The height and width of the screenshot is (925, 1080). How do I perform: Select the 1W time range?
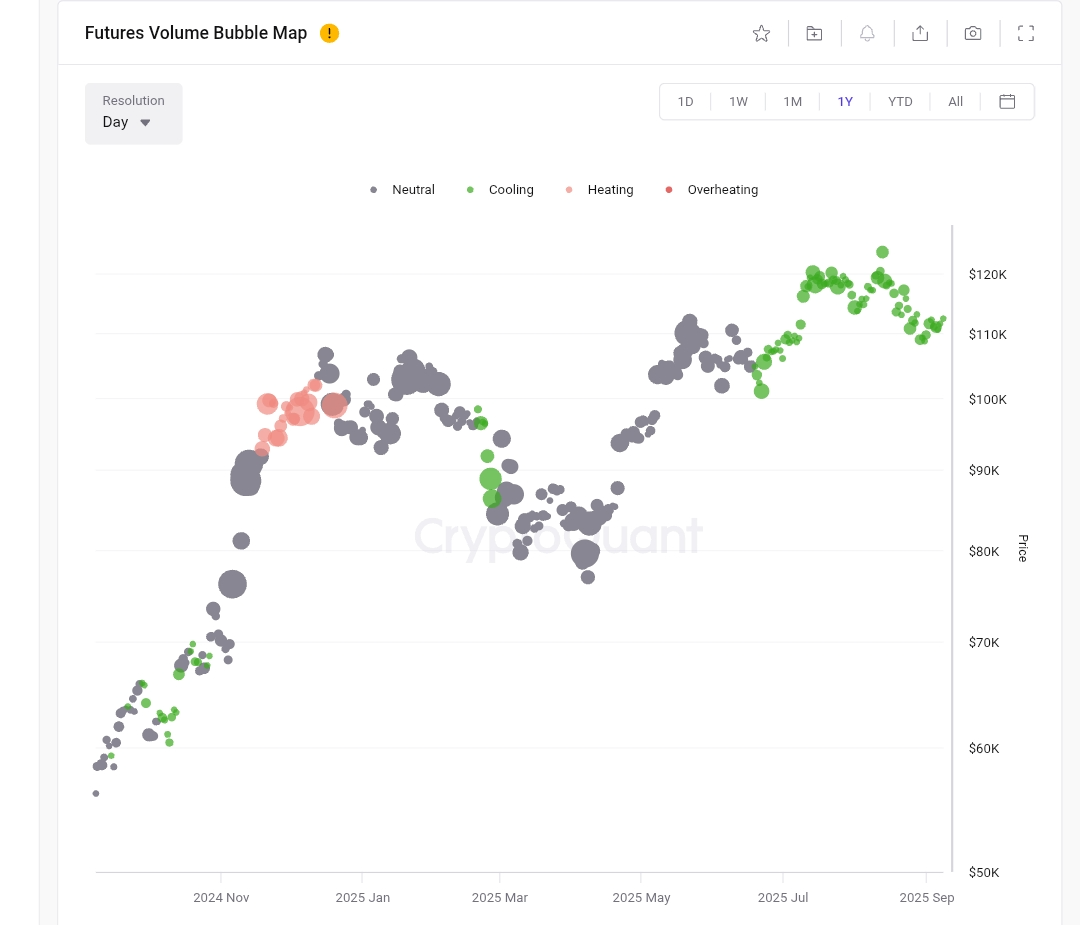pos(738,102)
